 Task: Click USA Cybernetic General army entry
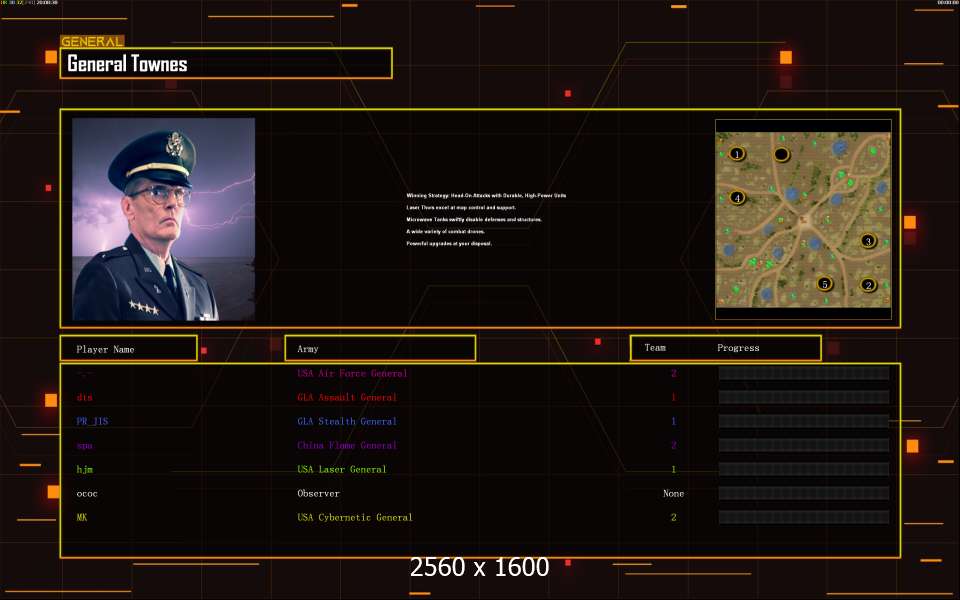355,517
